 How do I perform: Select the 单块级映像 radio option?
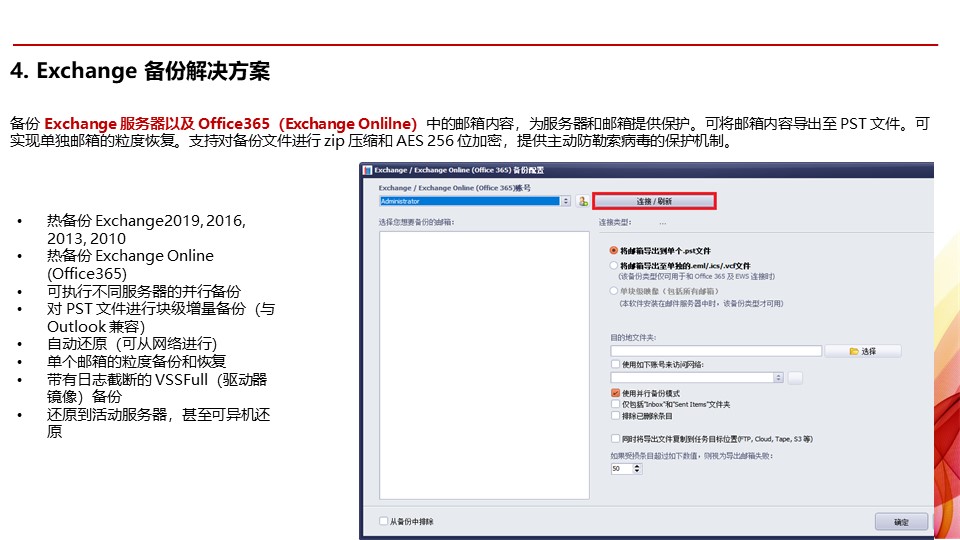[613, 291]
